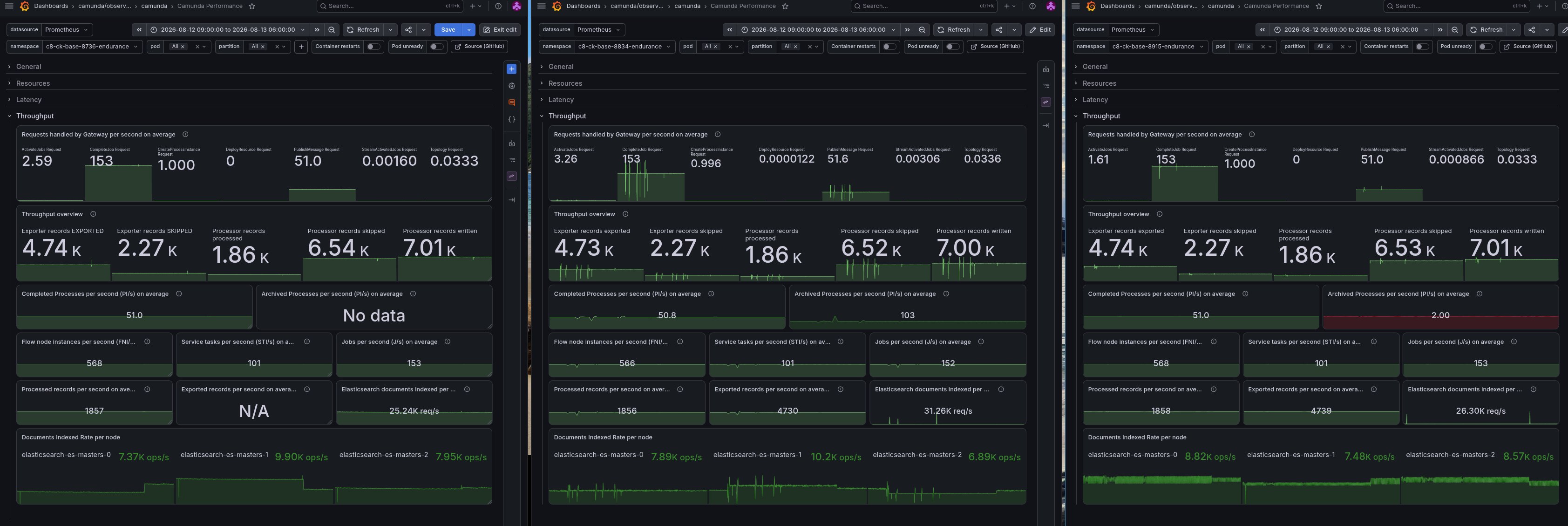The height and width of the screenshot is (526, 1568).
Task: Toggle Pod unready in 8915-endurance window
Action: coord(1485,46)
